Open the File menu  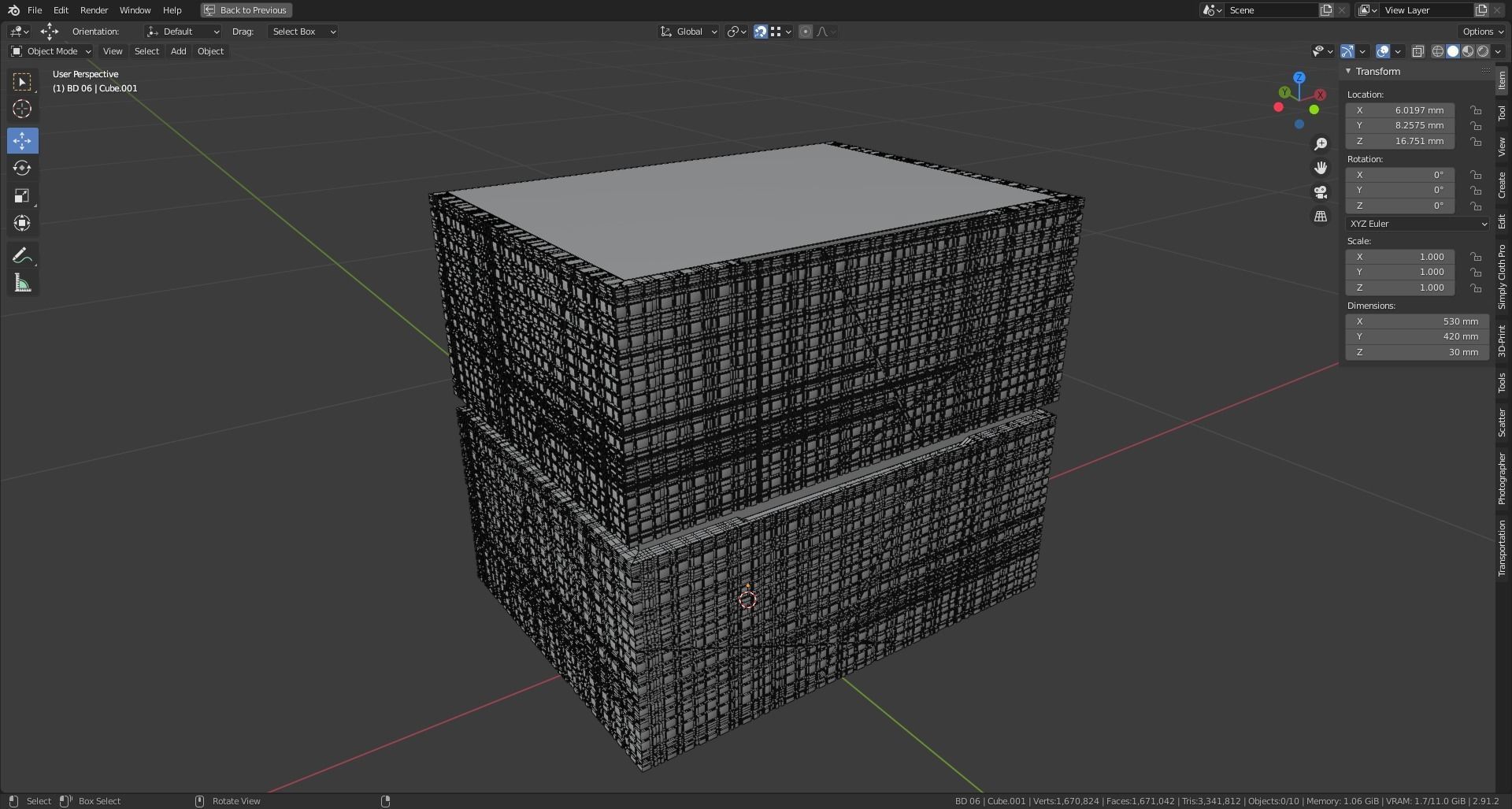35,10
